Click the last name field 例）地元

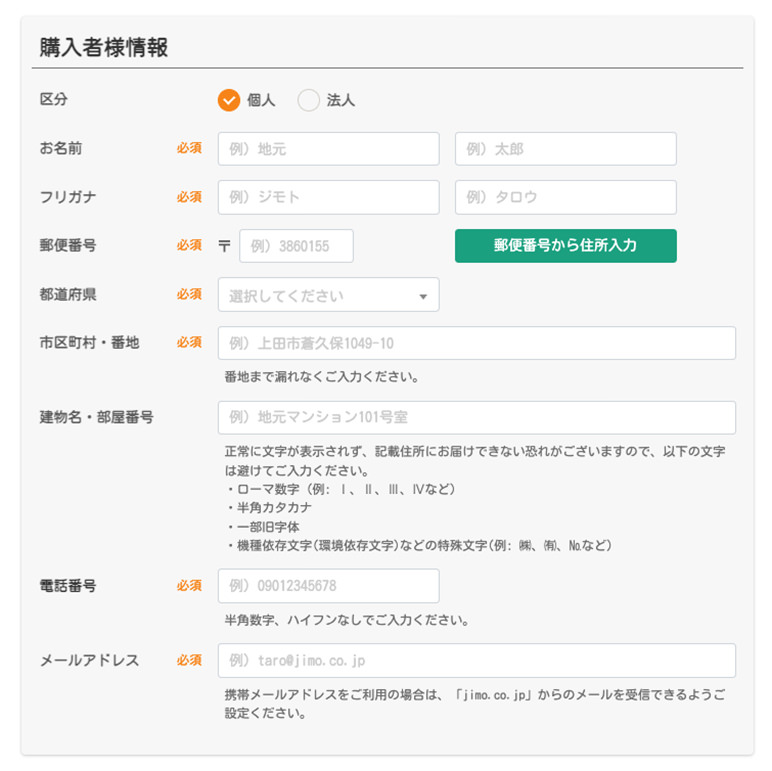click(328, 149)
